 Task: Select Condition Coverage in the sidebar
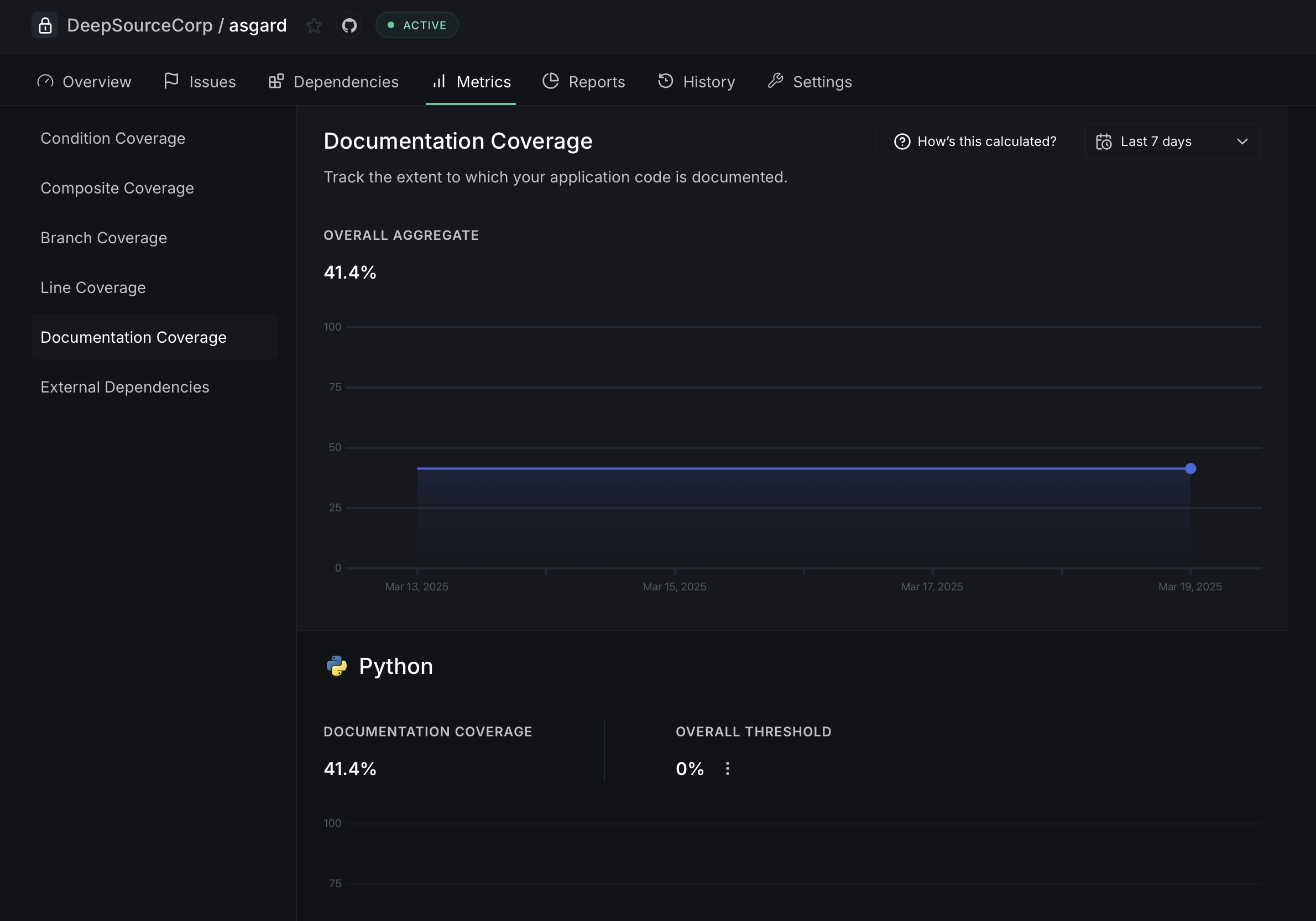pos(113,139)
